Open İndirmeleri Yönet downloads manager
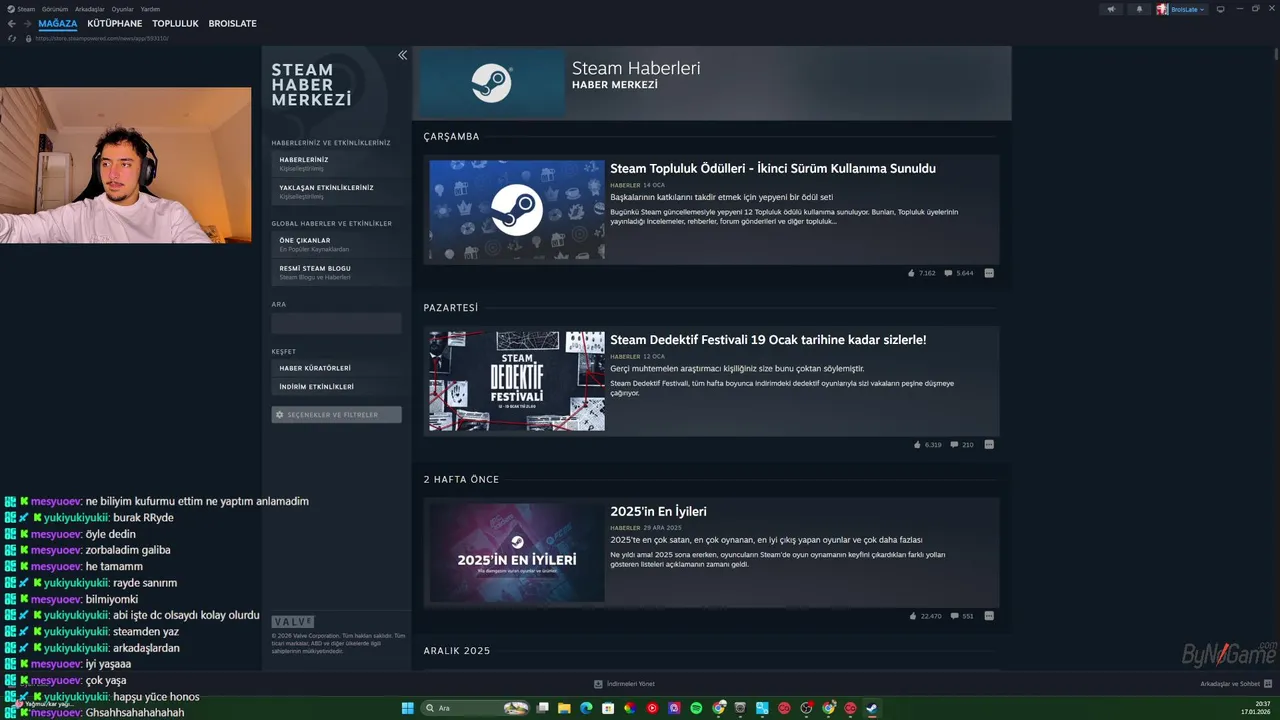 pos(624,684)
